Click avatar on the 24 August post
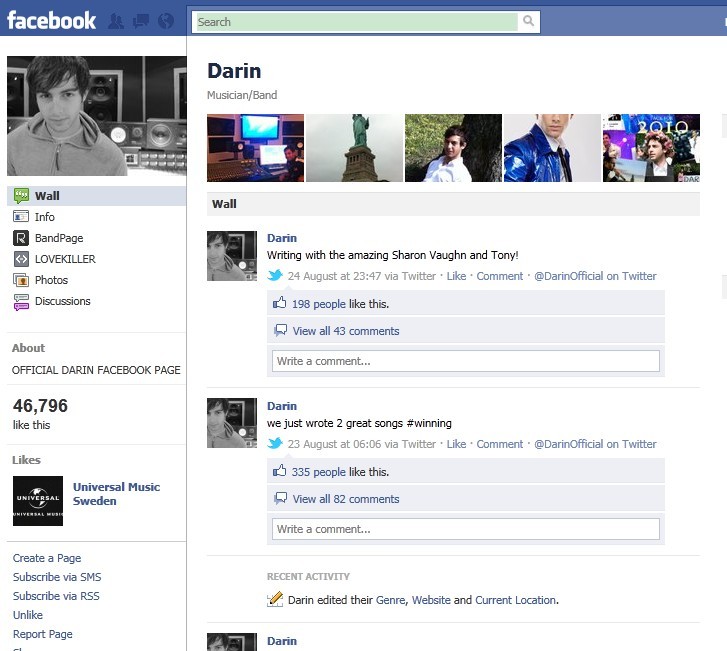 pyautogui.click(x=232, y=256)
